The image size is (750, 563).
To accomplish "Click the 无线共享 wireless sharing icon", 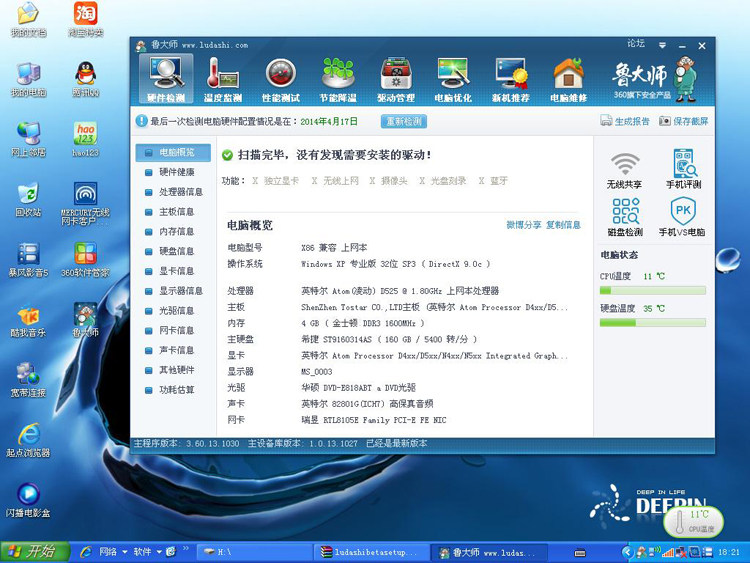I will [x=626, y=170].
